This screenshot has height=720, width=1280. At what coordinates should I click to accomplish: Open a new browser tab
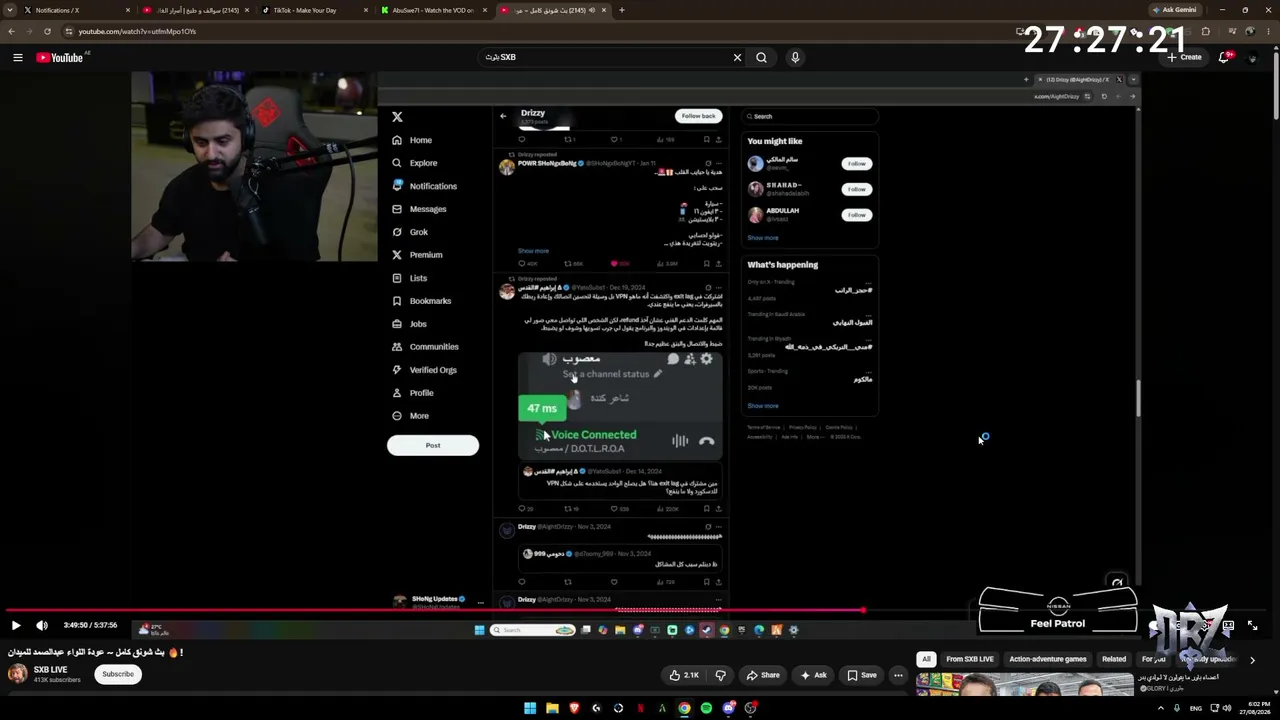coord(622,10)
